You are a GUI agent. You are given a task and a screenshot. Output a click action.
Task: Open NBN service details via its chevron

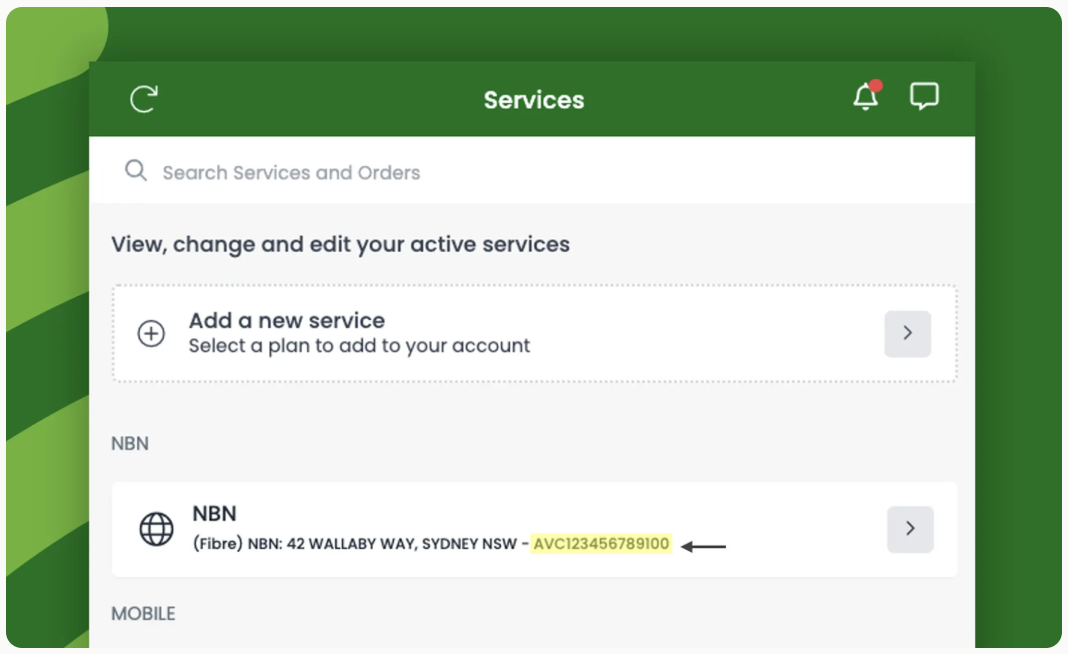910,529
